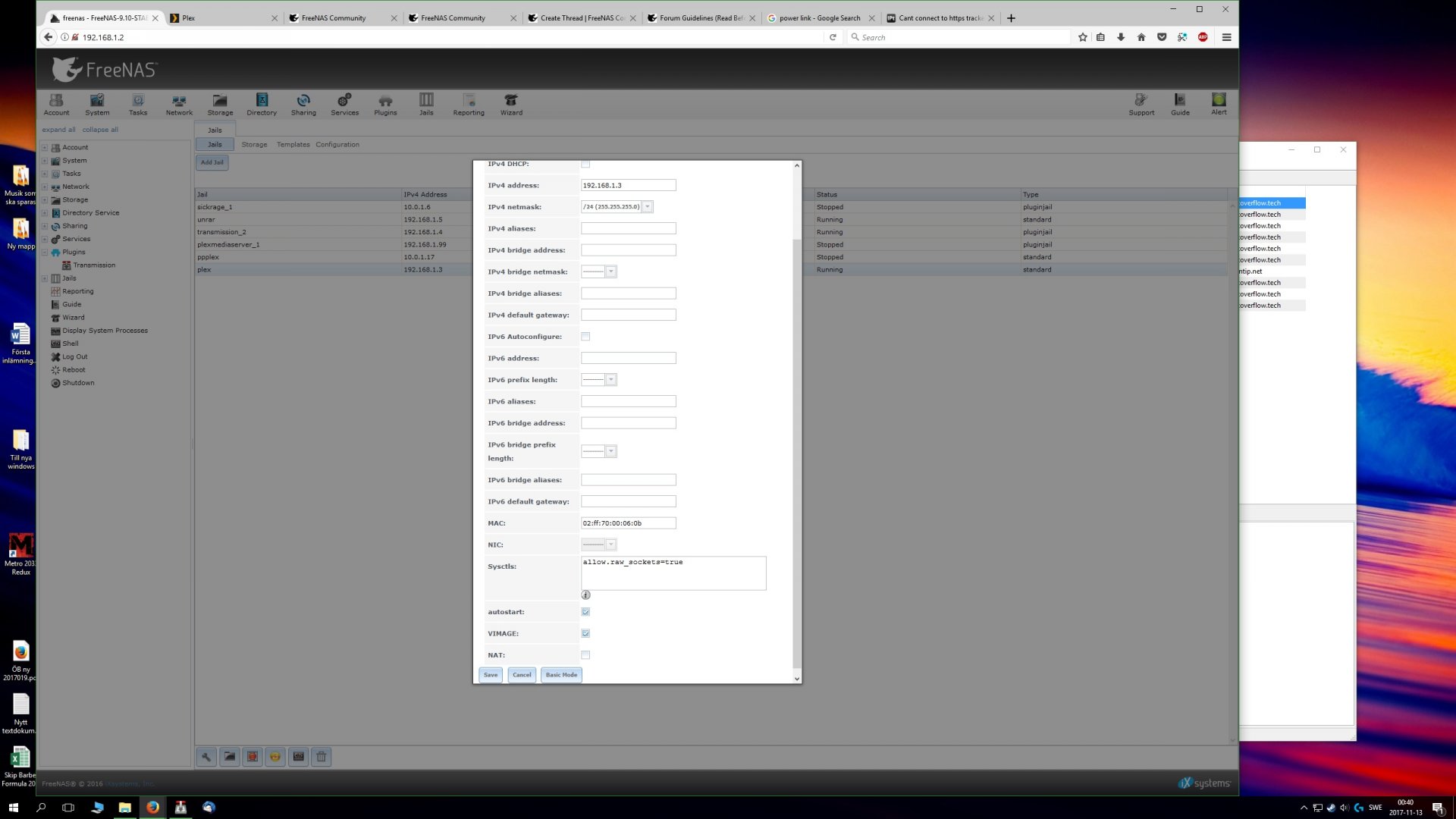This screenshot has height=819, width=1456.
Task: Click the Basic Mode button
Action: click(x=561, y=675)
